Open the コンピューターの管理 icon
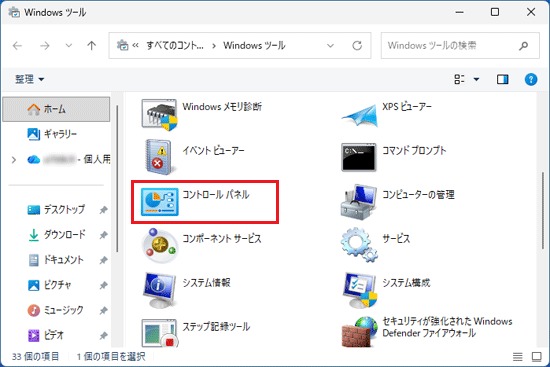This screenshot has width=550, height=367. (x=358, y=202)
